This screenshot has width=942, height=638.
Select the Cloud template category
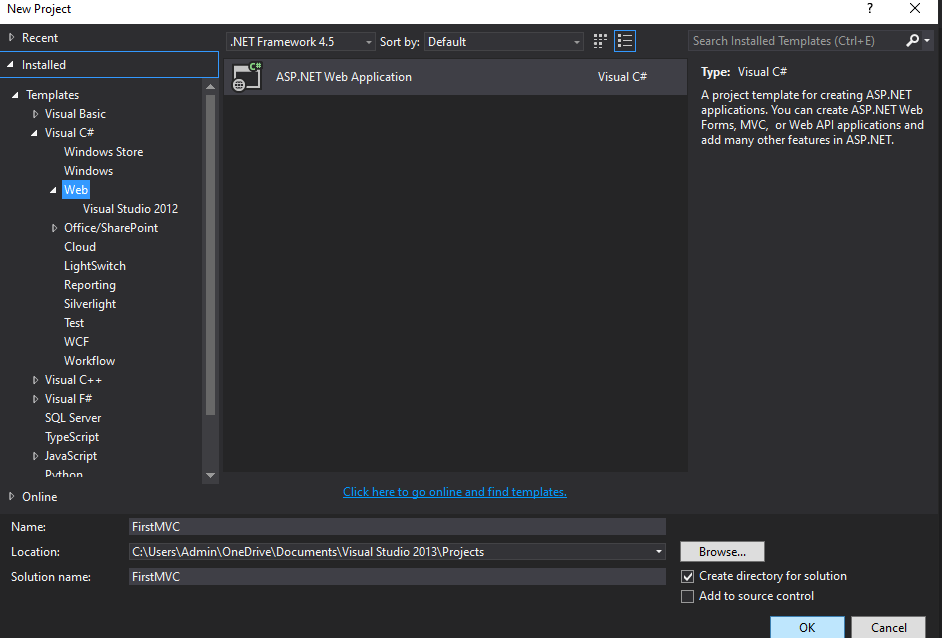[80, 247]
